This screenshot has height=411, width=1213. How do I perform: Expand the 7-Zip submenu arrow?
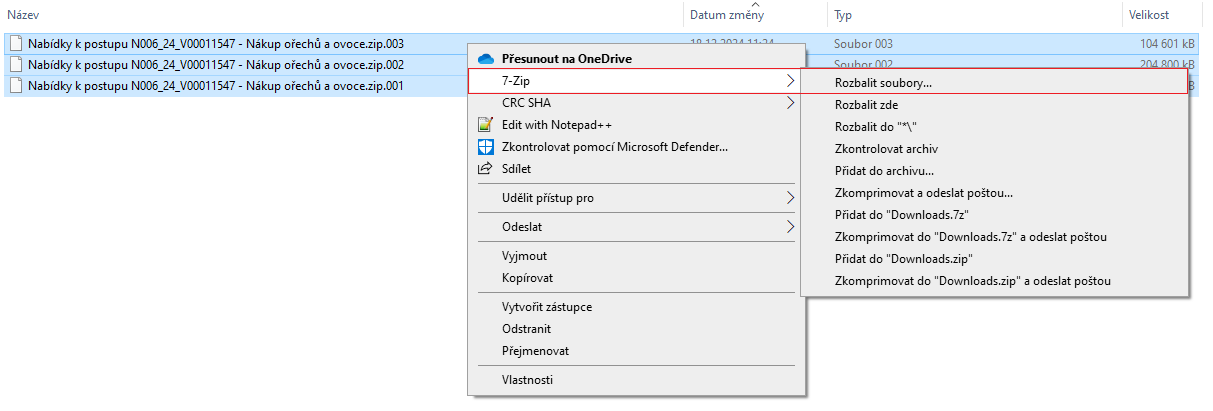click(790, 81)
